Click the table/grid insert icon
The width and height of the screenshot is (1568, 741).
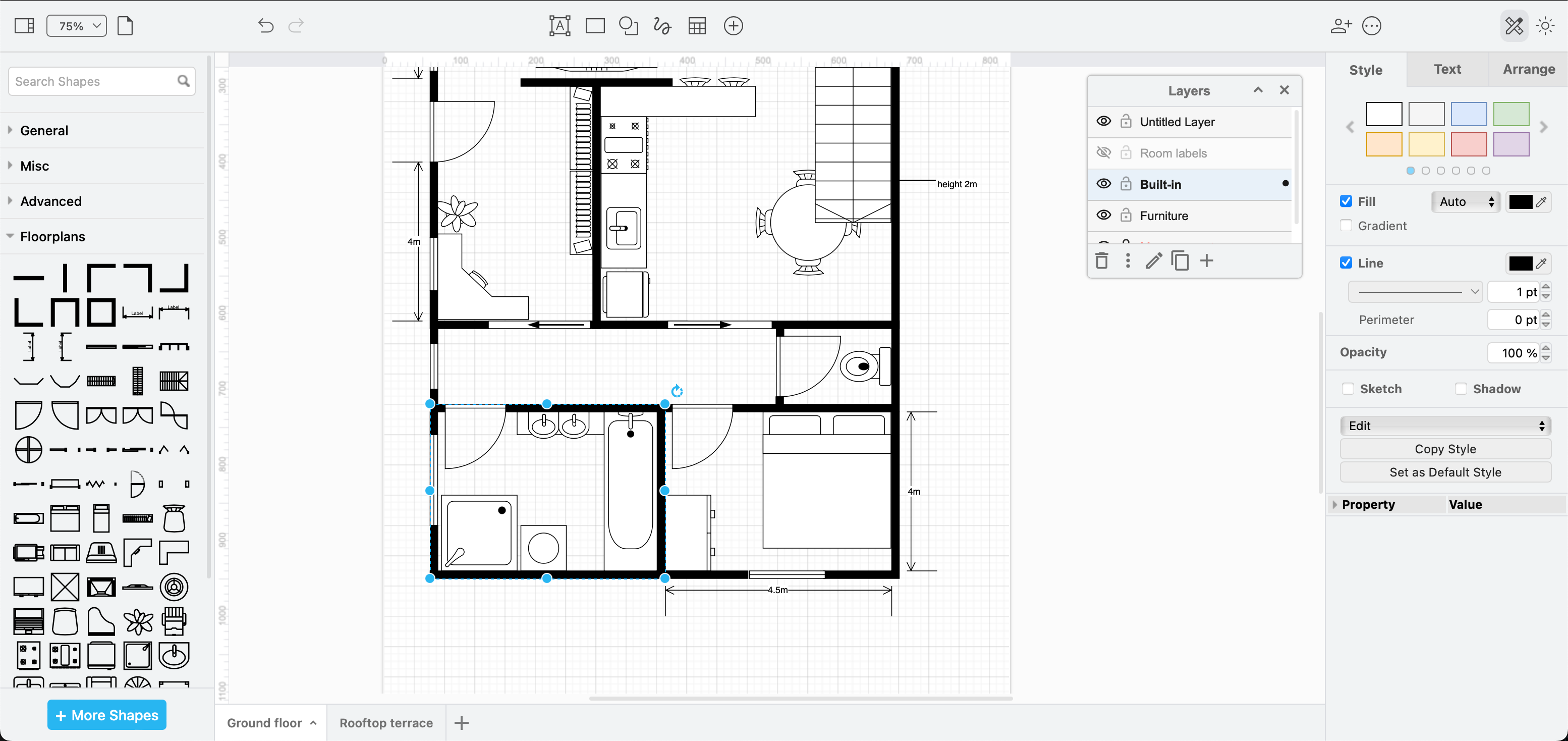tap(696, 25)
